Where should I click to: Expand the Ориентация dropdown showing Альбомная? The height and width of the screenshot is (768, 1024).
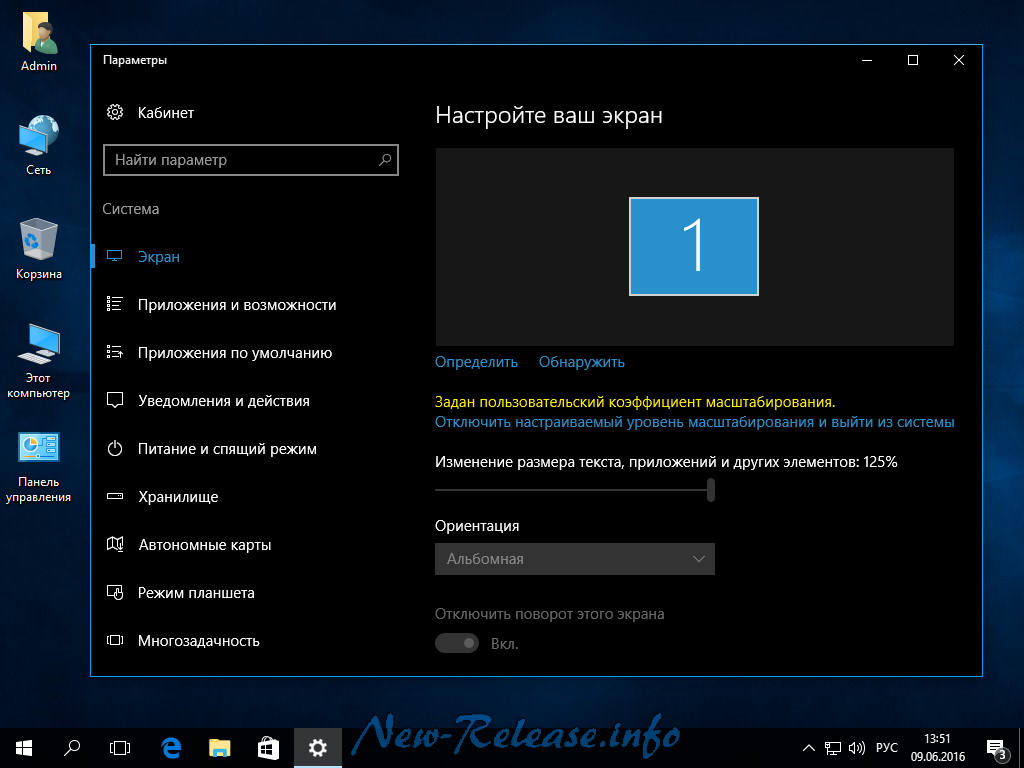coord(574,559)
